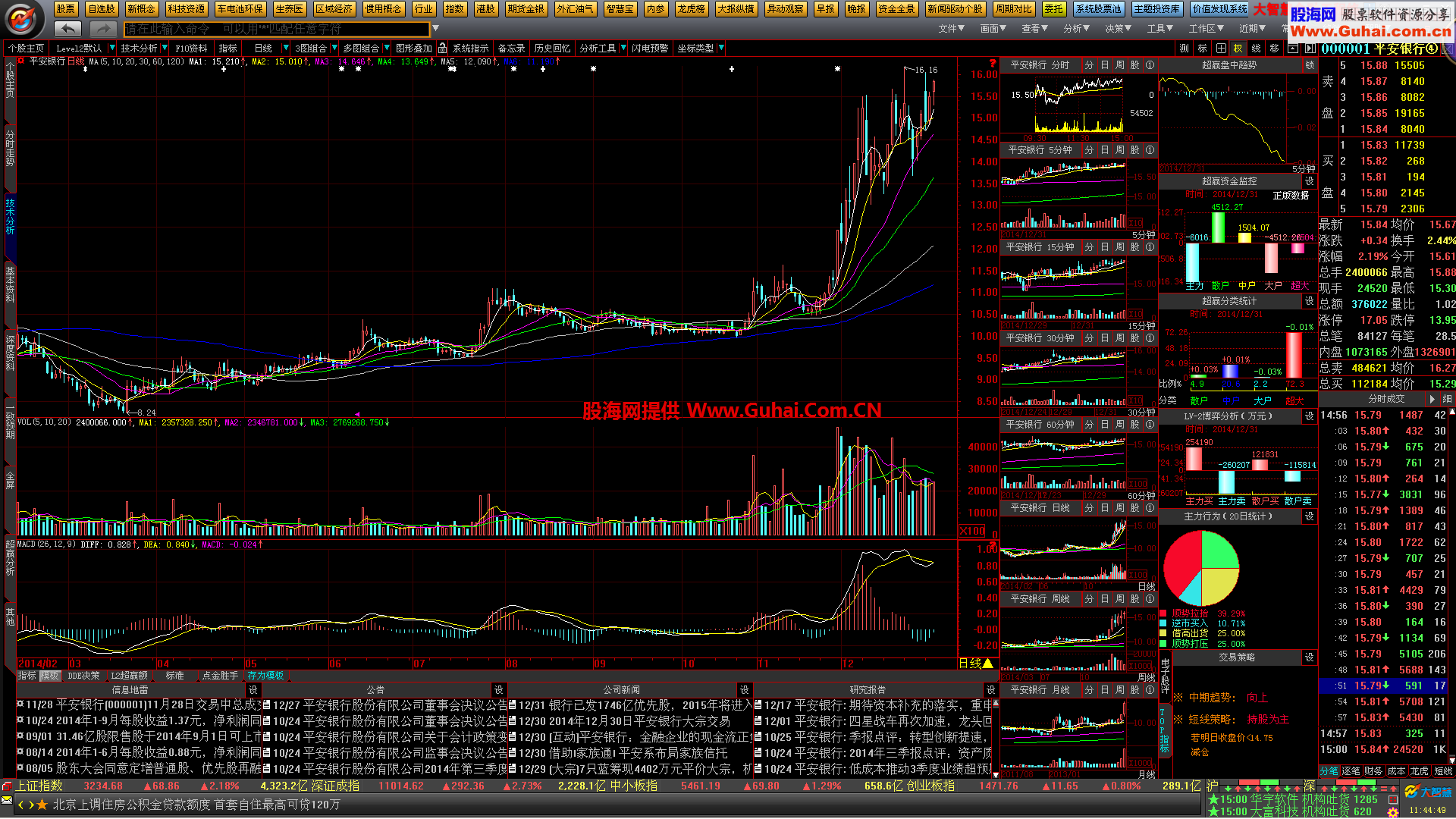
Task: Click the forward arrow navigation button
Action: pos(102,29)
